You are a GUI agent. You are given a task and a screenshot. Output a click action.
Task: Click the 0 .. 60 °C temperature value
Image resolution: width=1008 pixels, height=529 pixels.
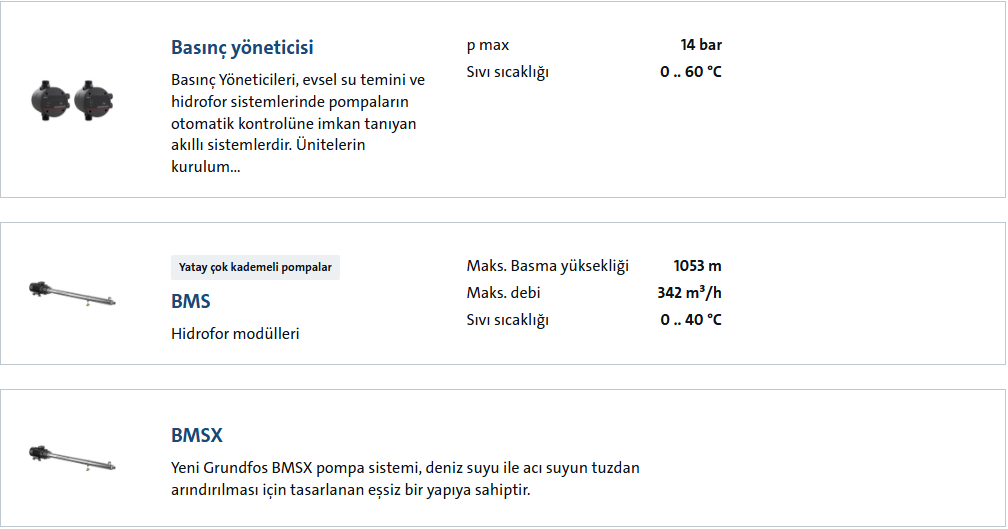coord(690,72)
